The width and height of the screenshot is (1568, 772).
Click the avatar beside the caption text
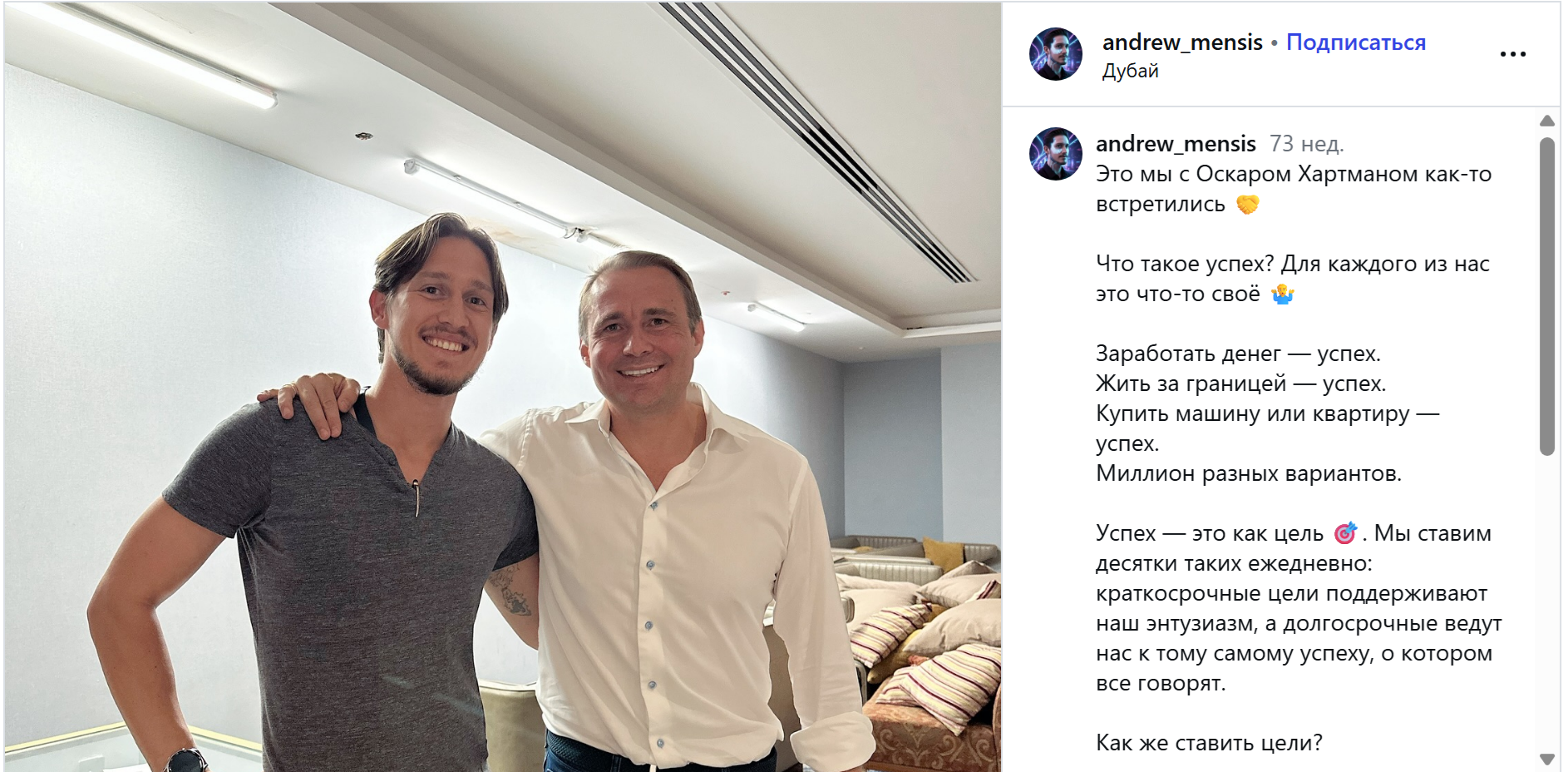1056,154
